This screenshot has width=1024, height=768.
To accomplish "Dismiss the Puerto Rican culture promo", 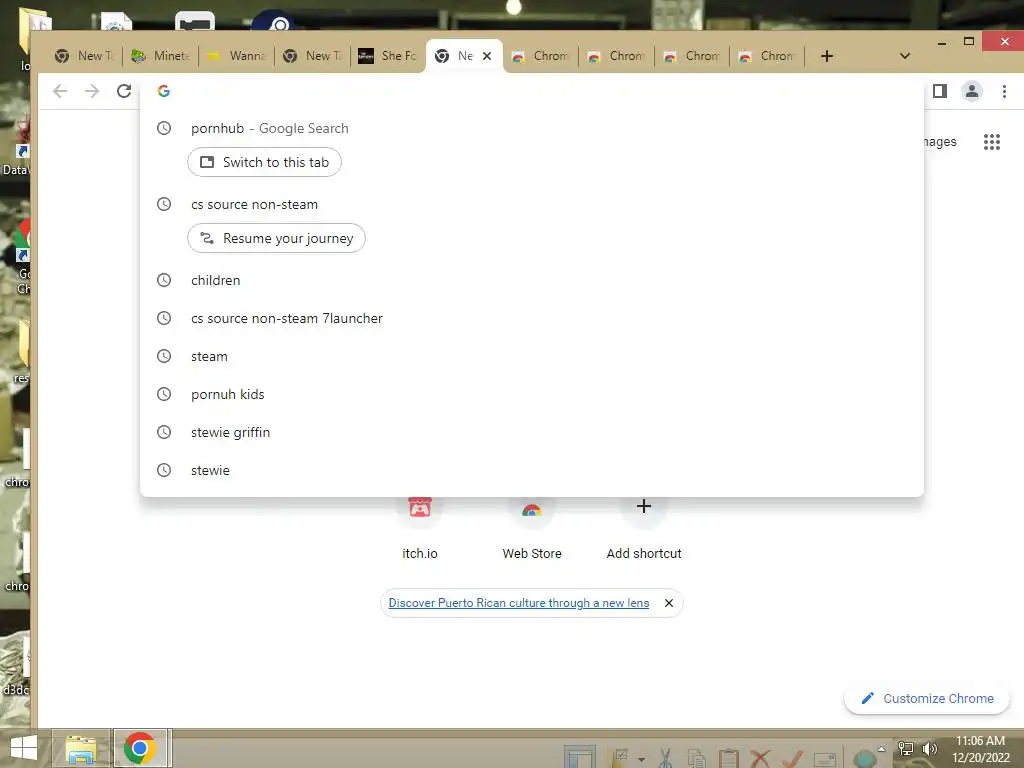I will [x=669, y=603].
